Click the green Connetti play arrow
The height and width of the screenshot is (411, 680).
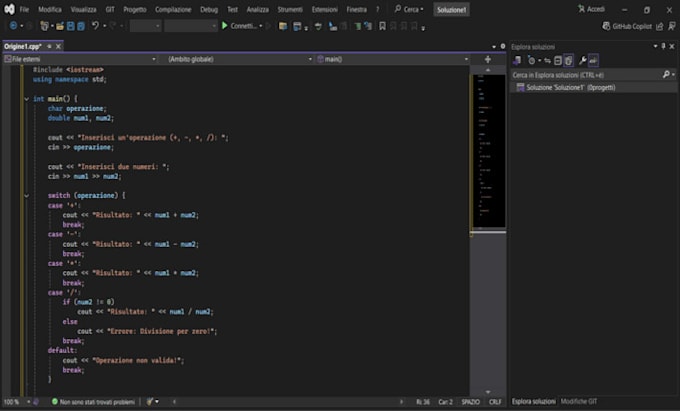pyautogui.click(x=225, y=26)
